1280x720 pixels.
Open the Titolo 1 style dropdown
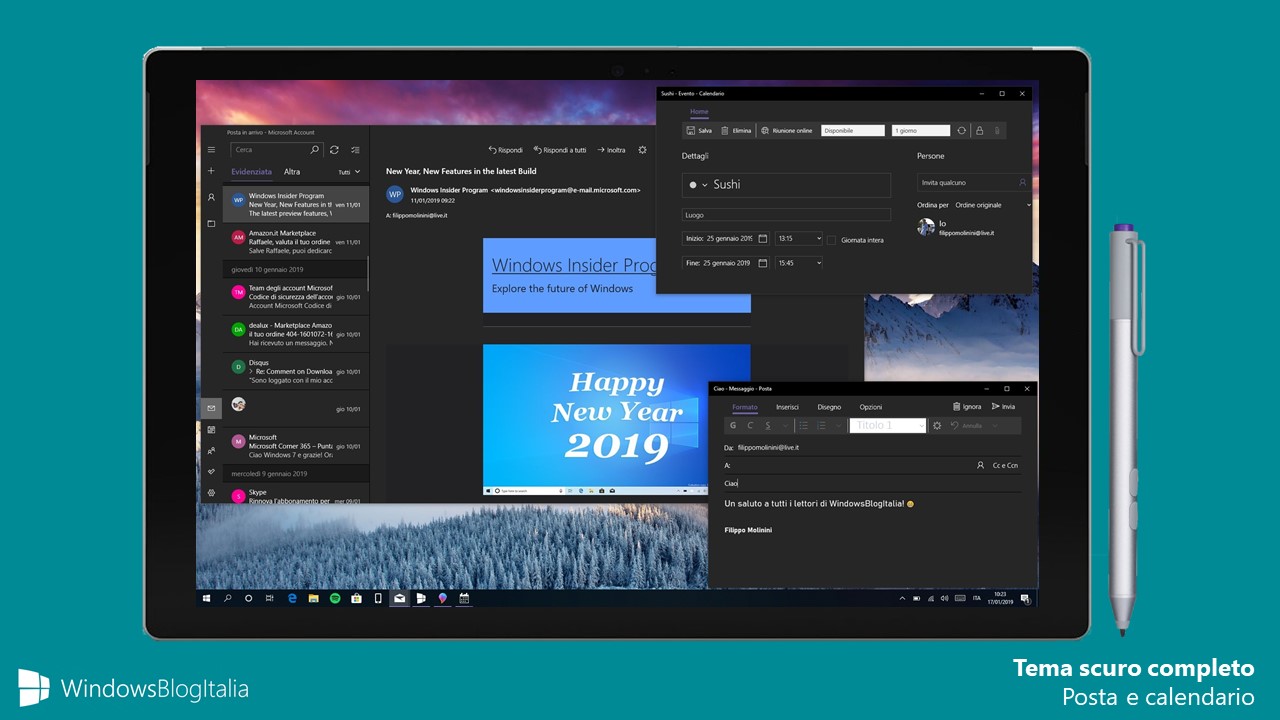tap(888, 425)
